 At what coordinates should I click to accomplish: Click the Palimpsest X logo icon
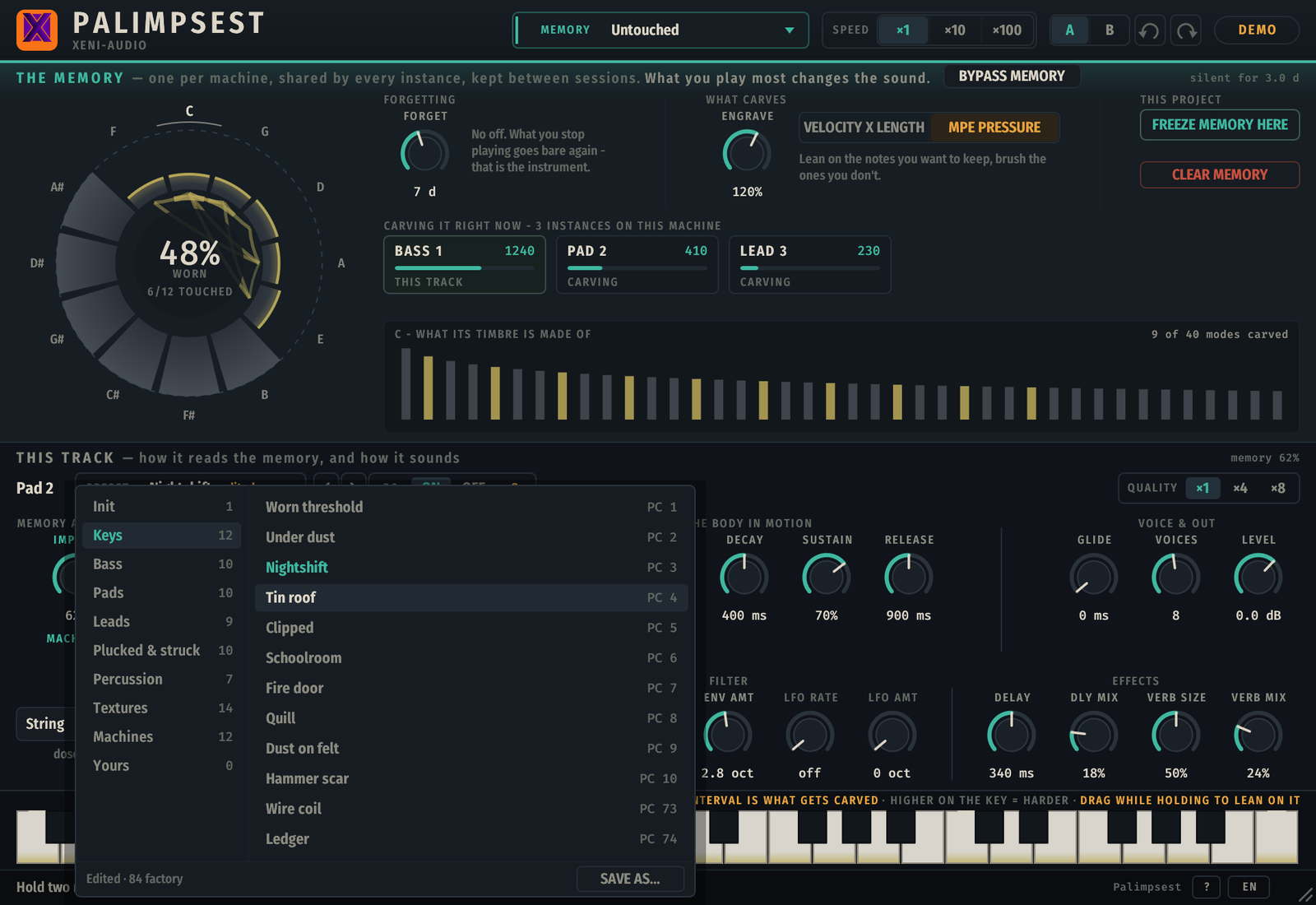click(37, 30)
